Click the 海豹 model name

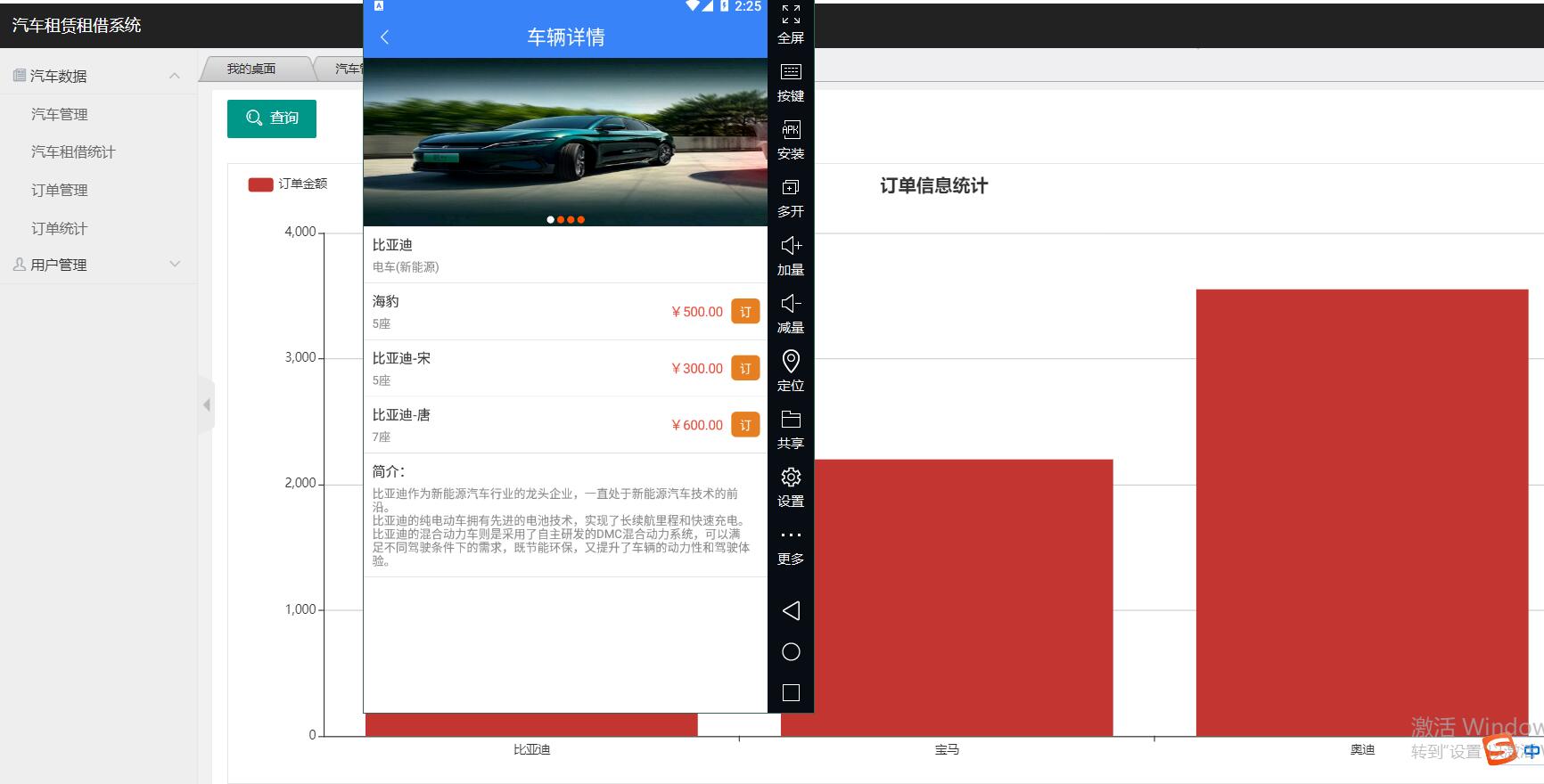(x=386, y=301)
